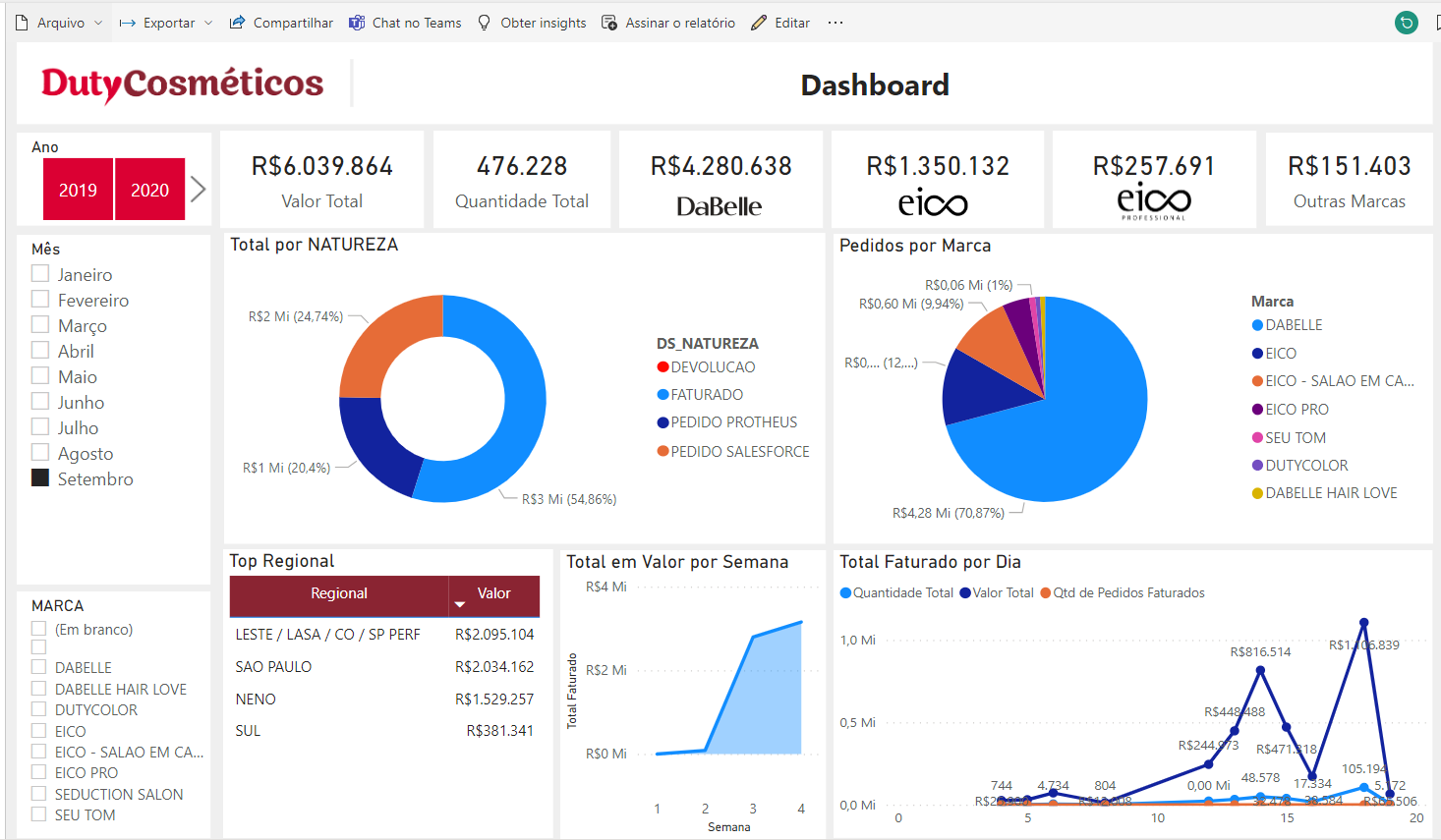Open the more options ellipsis menu
This screenshot has width=1441, height=840.
836,23
